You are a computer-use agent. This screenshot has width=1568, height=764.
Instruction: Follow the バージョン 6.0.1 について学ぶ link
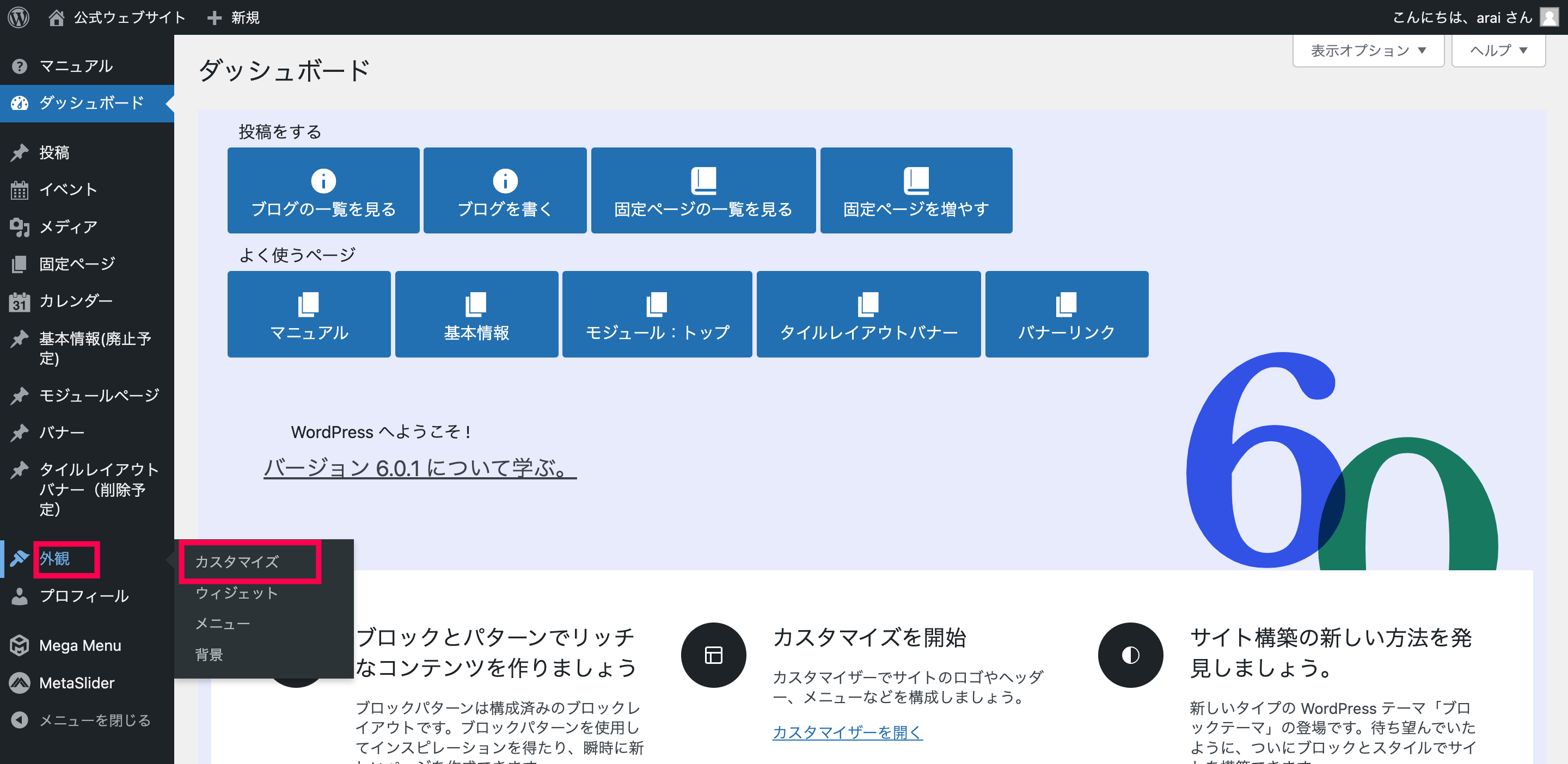coord(419,468)
